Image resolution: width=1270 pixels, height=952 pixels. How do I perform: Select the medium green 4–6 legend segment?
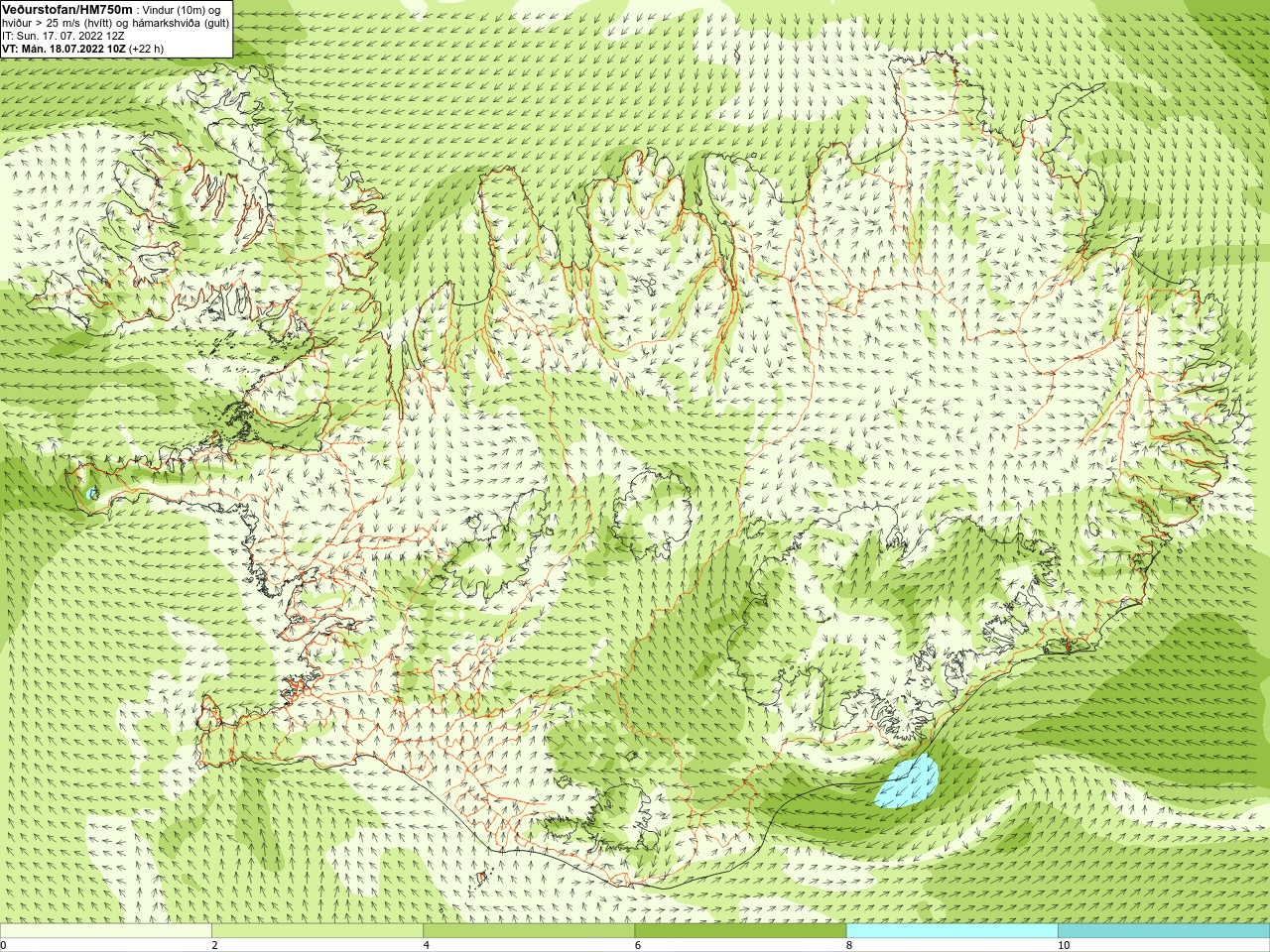coord(529,931)
